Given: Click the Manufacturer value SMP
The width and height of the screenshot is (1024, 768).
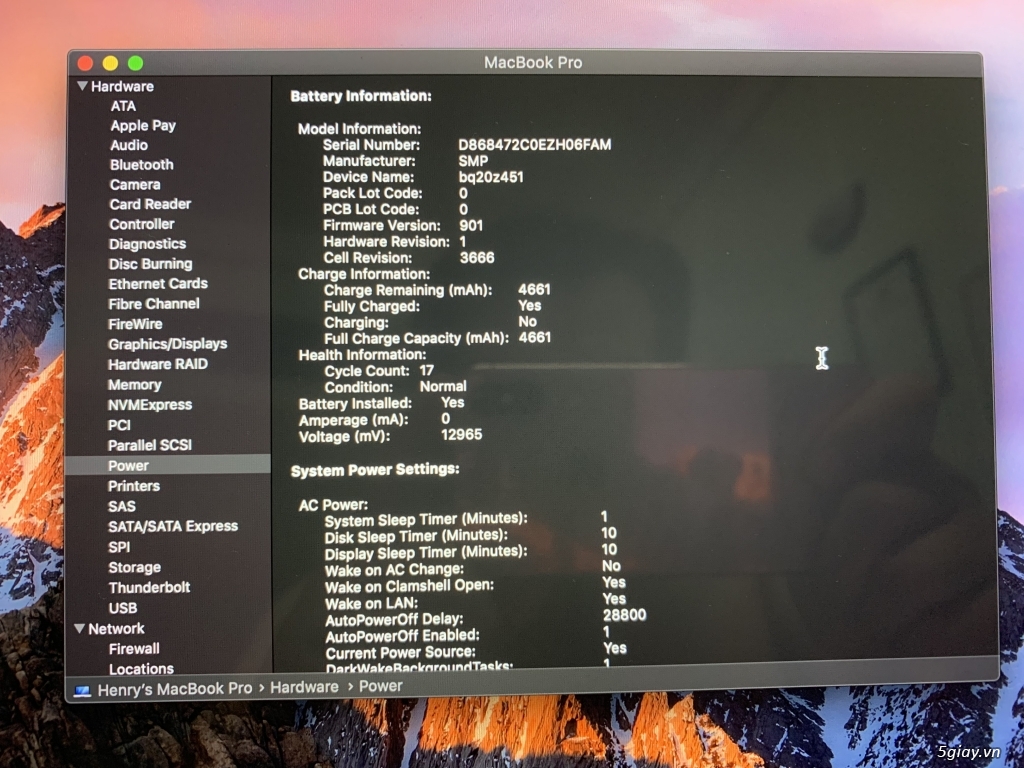Looking at the screenshot, I should [473, 161].
